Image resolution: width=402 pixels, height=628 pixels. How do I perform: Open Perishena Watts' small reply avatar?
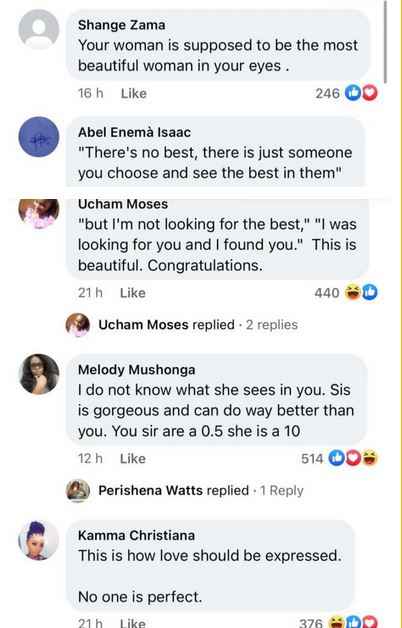tap(78, 490)
